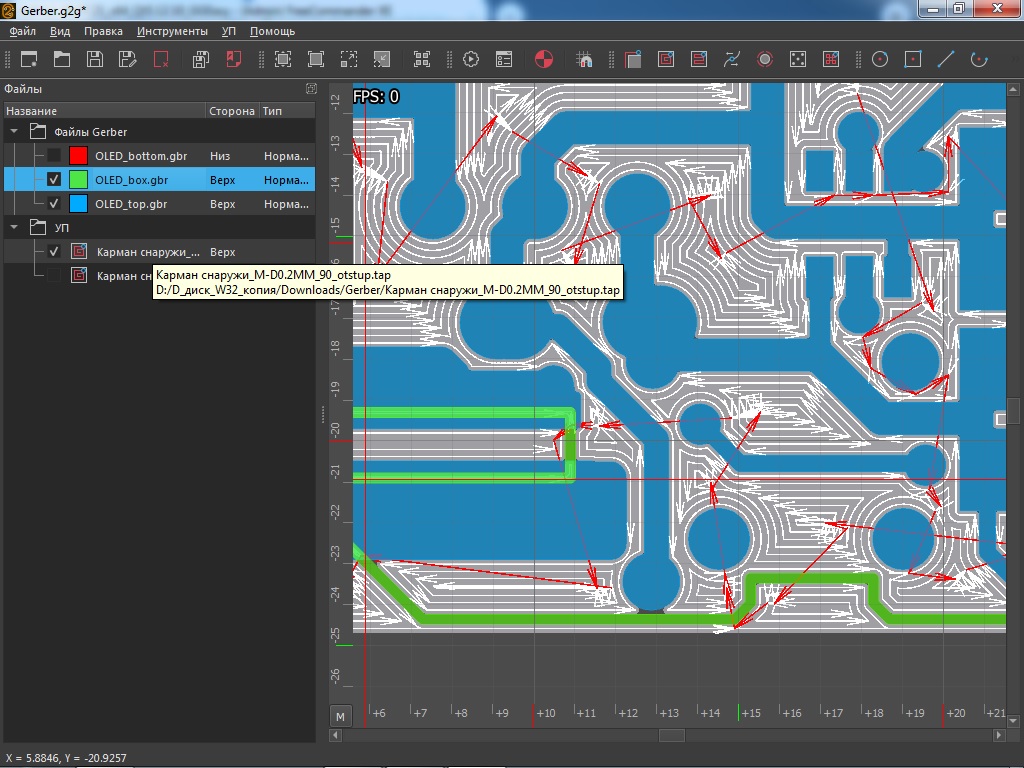The width and height of the screenshot is (1024, 768).
Task: Select the pocket toolpath spiral icon
Action: [x=666, y=59]
